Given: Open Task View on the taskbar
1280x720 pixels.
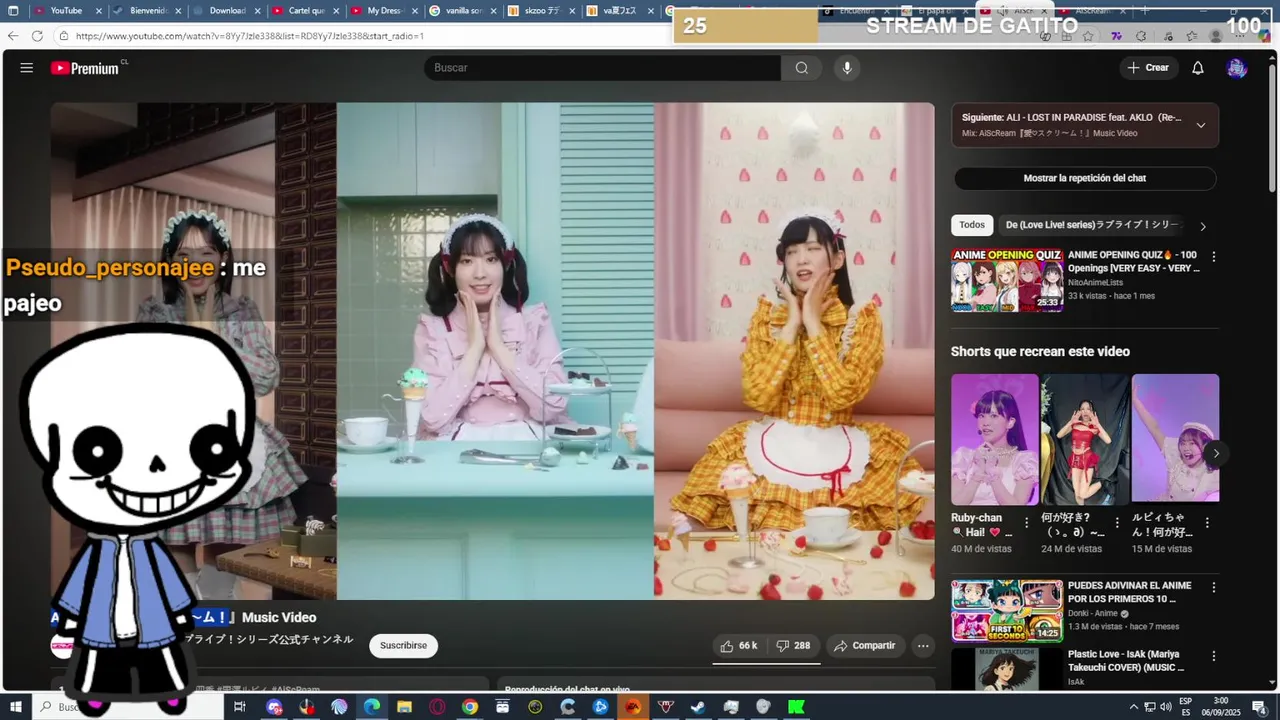Looking at the screenshot, I should (240, 707).
